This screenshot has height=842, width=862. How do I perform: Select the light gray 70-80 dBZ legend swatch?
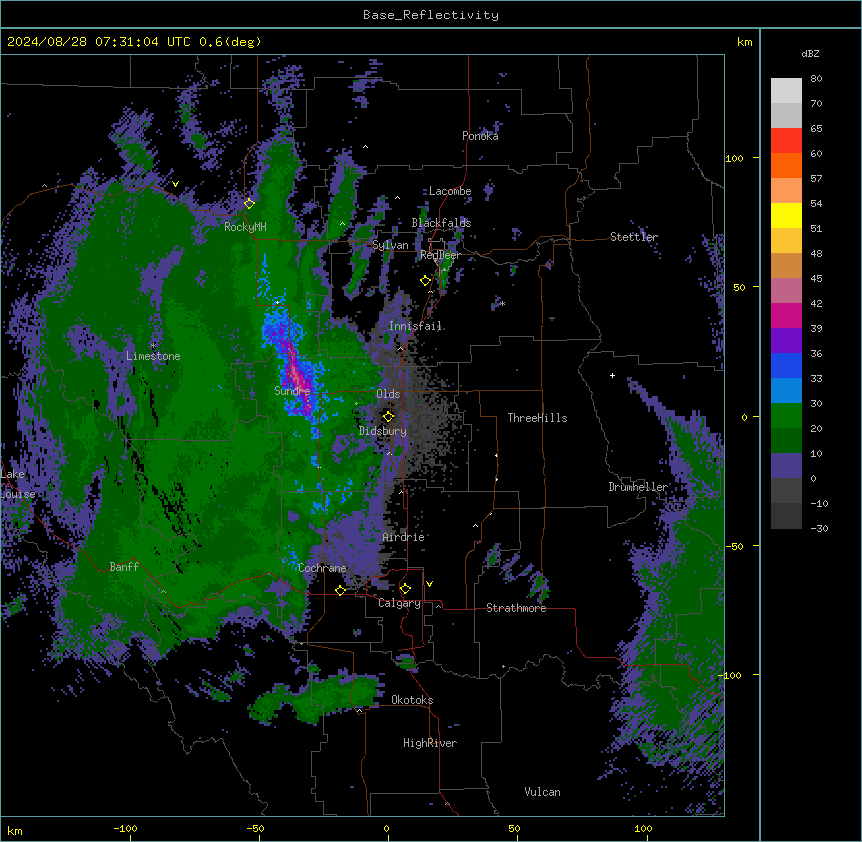coord(786,91)
